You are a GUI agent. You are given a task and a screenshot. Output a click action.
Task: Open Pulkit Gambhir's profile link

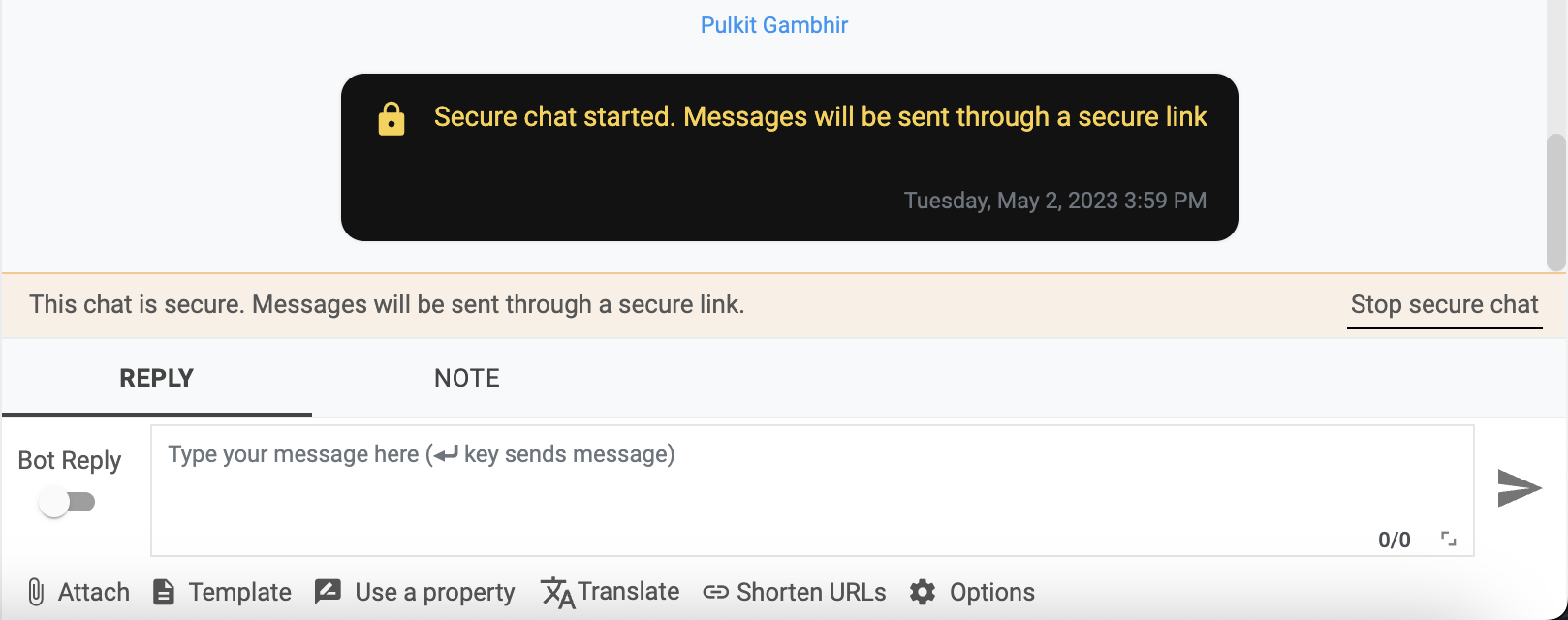773,24
